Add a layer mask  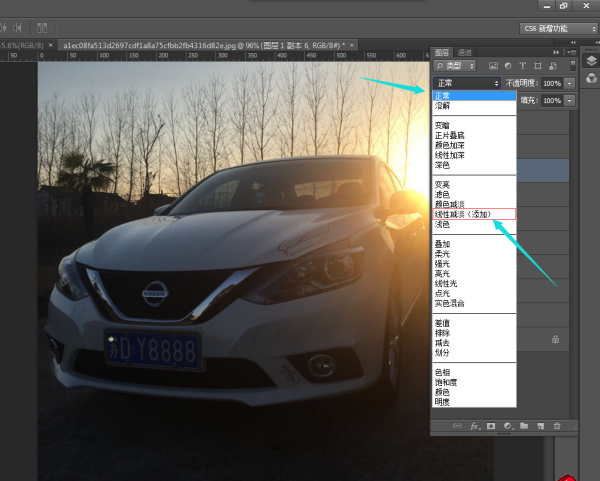pyautogui.click(x=491, y=426)
